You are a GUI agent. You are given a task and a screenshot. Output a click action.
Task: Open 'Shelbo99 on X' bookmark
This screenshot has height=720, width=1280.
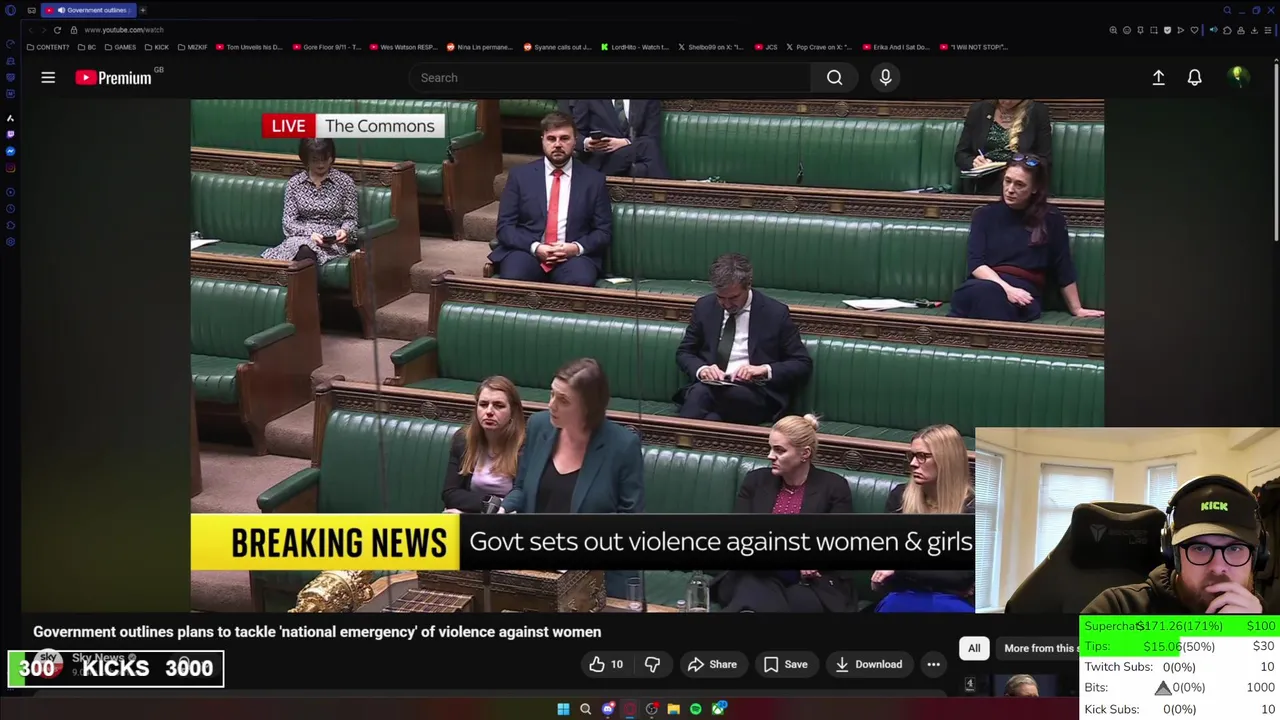tap(711, 47)
